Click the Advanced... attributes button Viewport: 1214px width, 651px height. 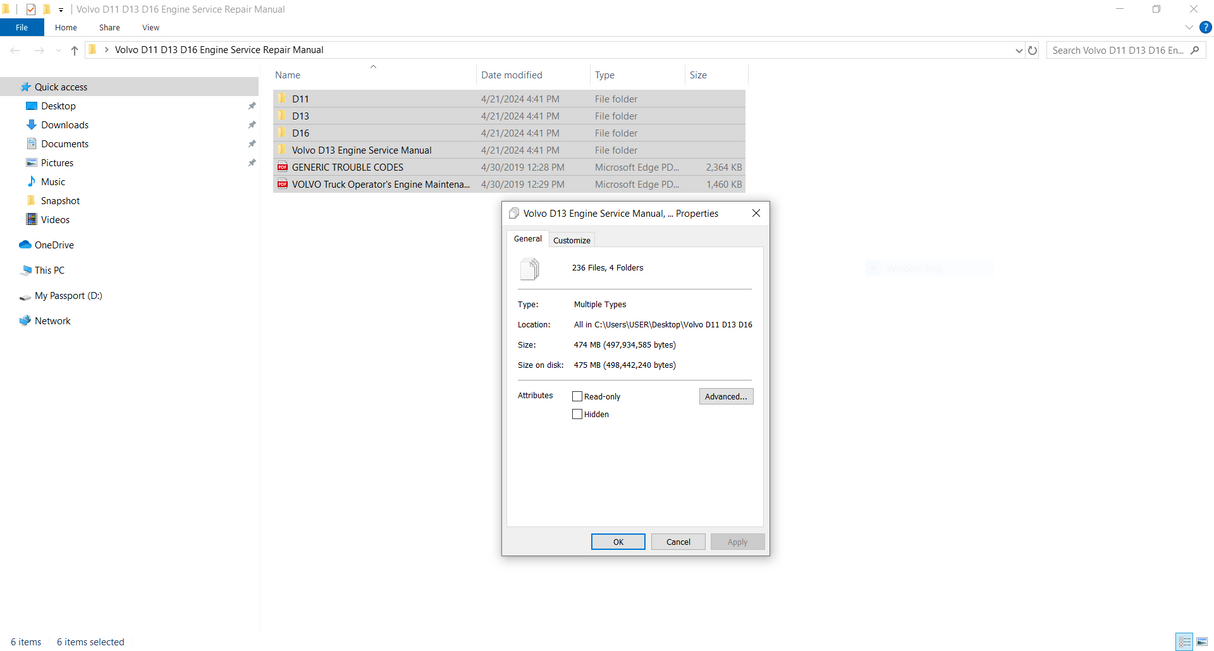(x=725, y=397)
